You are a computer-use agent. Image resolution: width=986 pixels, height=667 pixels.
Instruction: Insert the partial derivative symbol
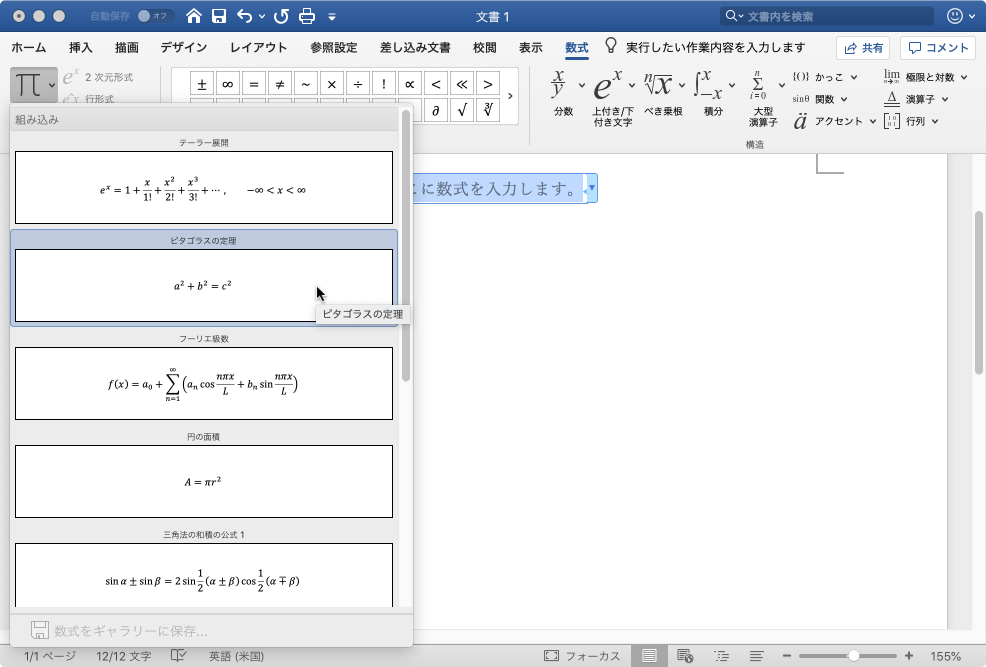tap(436, 110)
